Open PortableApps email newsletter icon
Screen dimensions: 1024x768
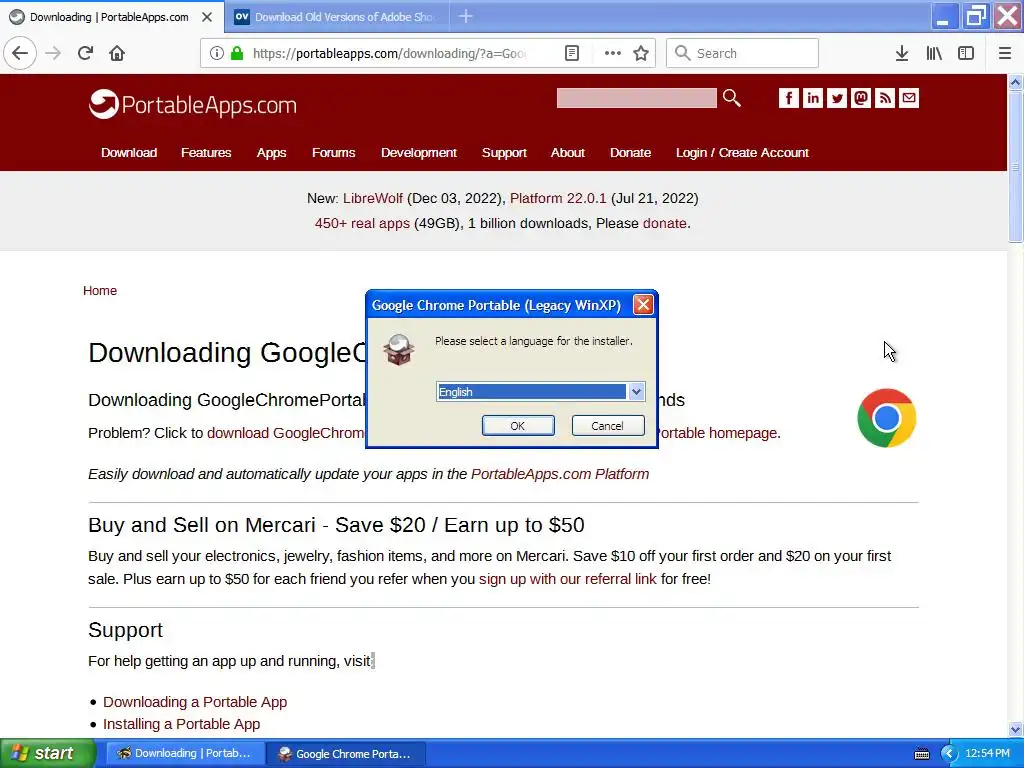tap(908, 98)
